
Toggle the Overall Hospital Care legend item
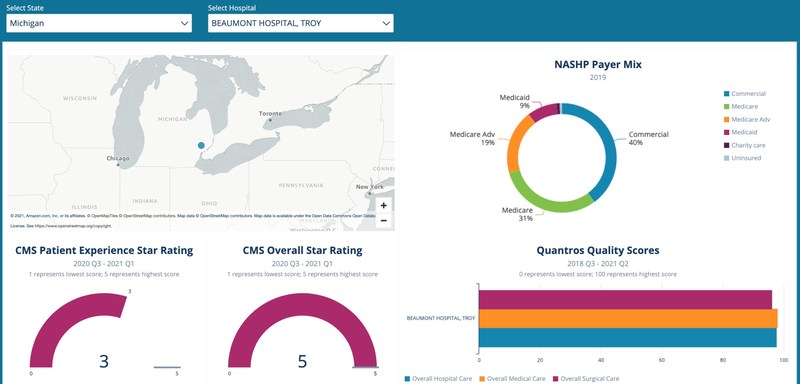[x=438, y=379]
